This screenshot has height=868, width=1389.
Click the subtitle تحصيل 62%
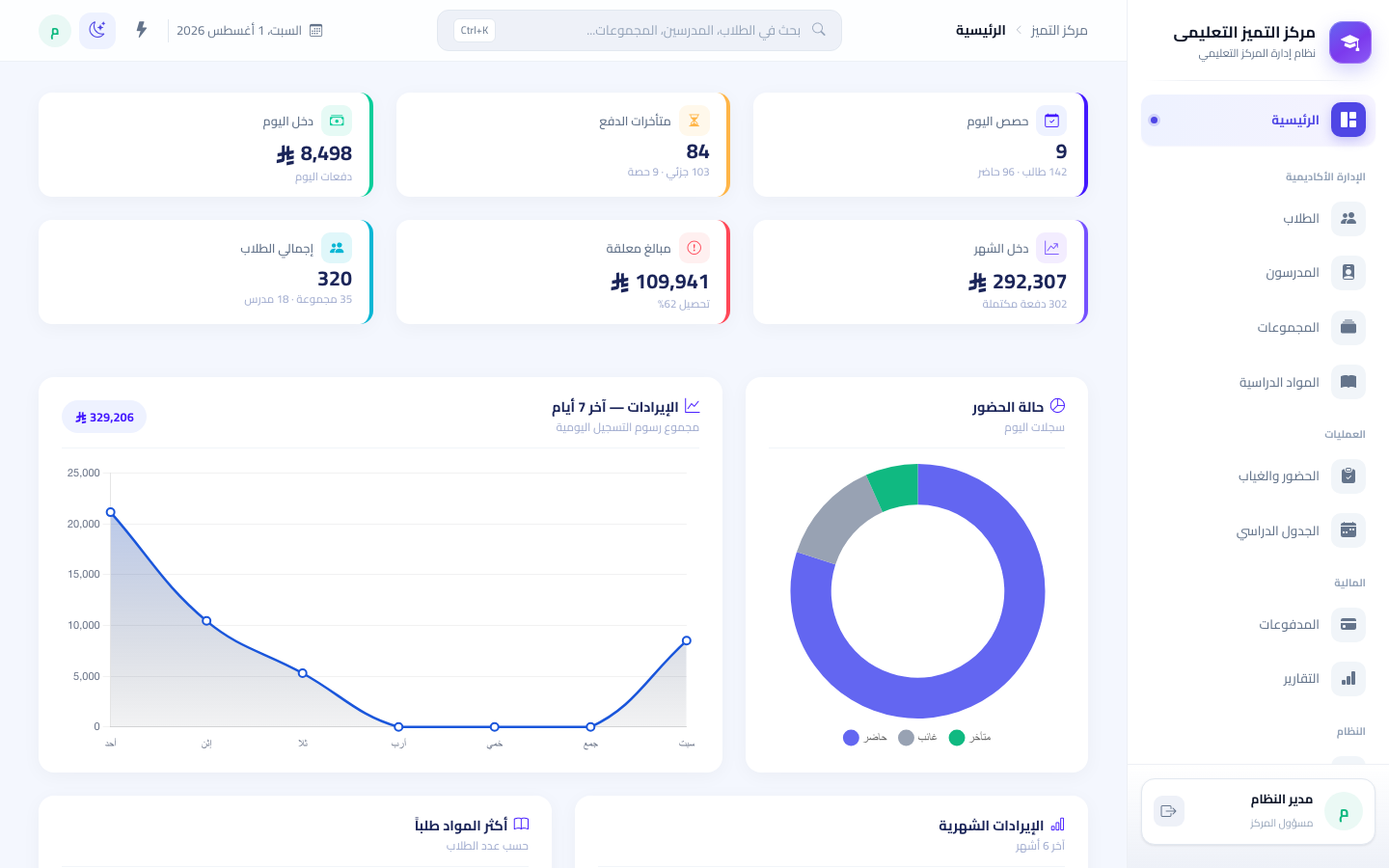[x=684, y=304]
